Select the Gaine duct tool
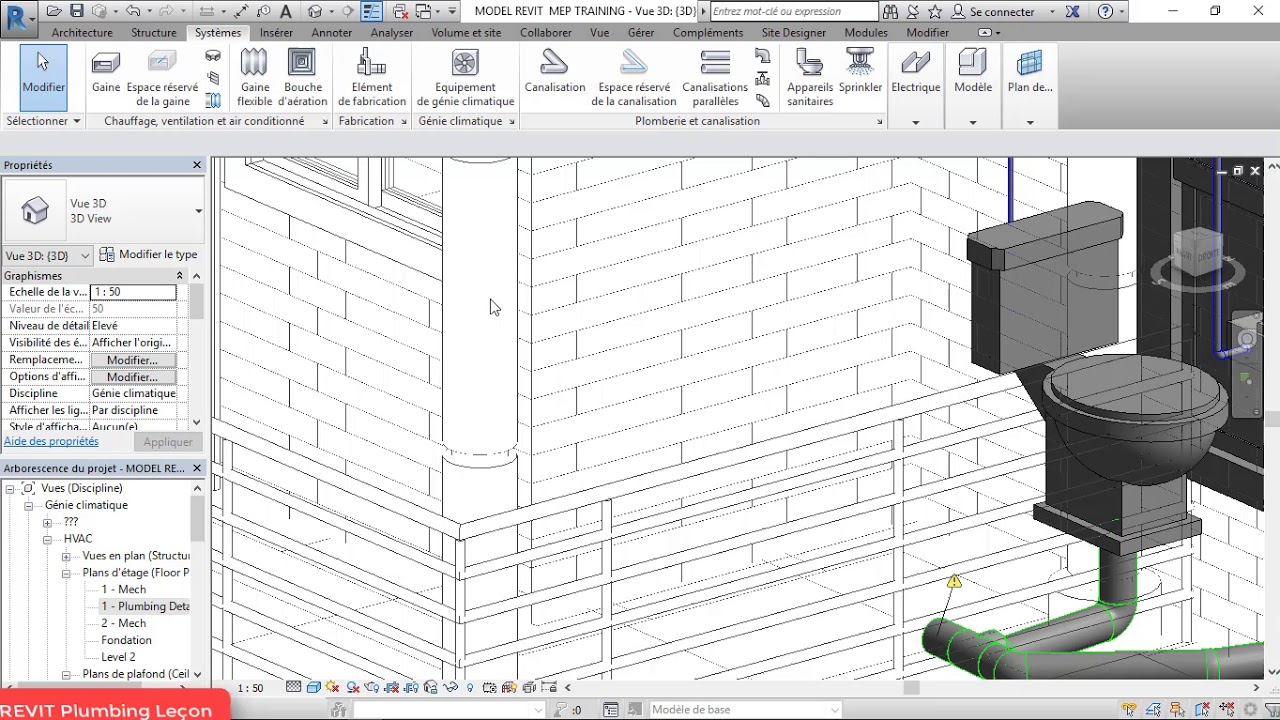This screenshot has width=1280, height=720. pyautogui.click(x=106, y=76)
